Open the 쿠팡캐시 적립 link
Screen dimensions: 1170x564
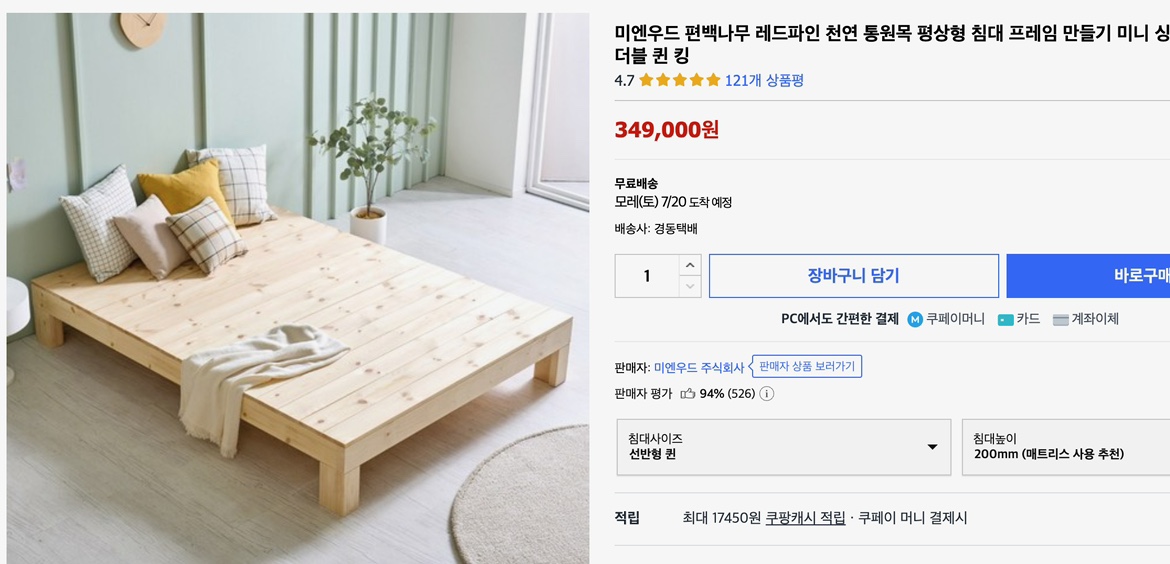(x=805, y=518)
